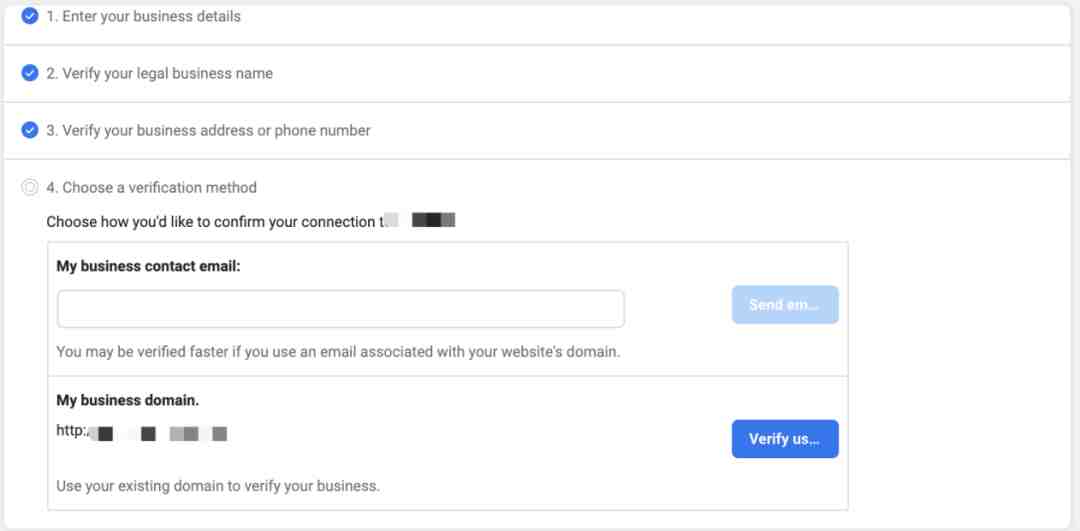Click the blue checkmark beside step 1
1080x531 pixels.
30,16
